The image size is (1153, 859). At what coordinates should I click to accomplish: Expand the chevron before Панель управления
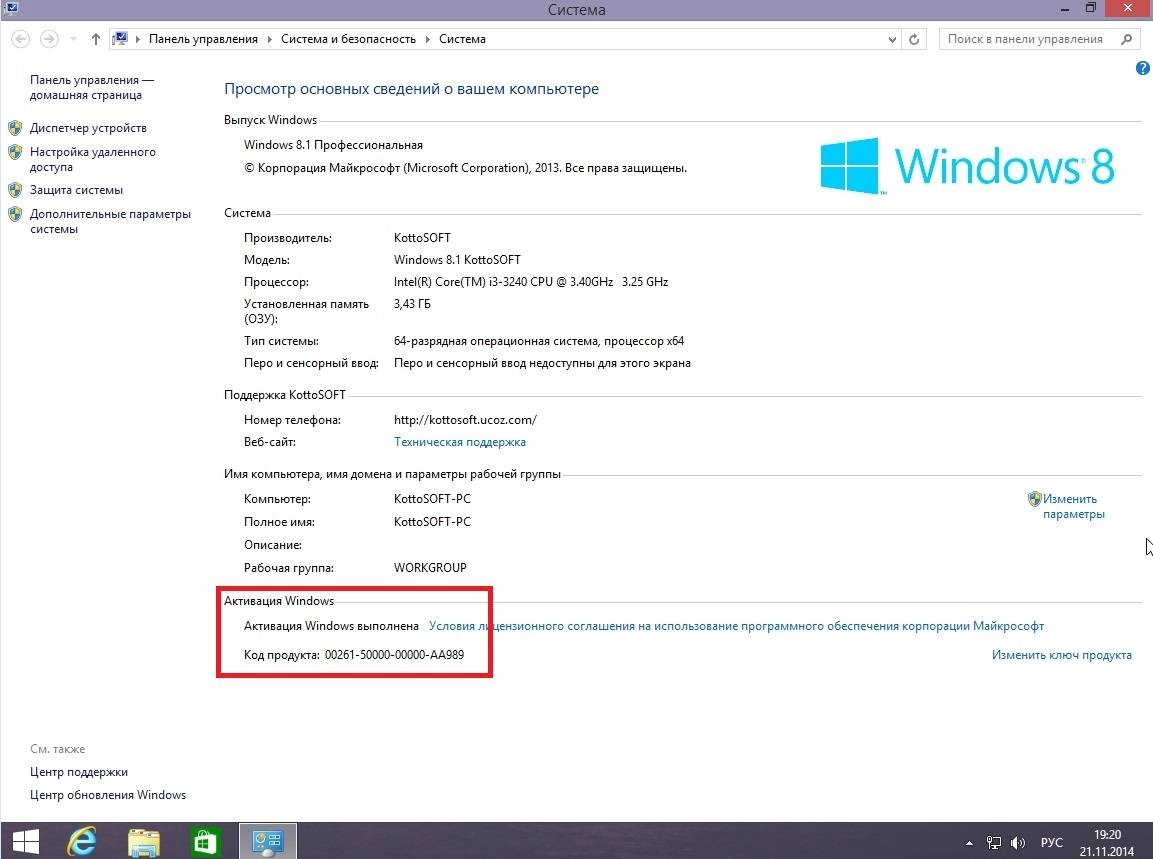click(x=138, y=39)
